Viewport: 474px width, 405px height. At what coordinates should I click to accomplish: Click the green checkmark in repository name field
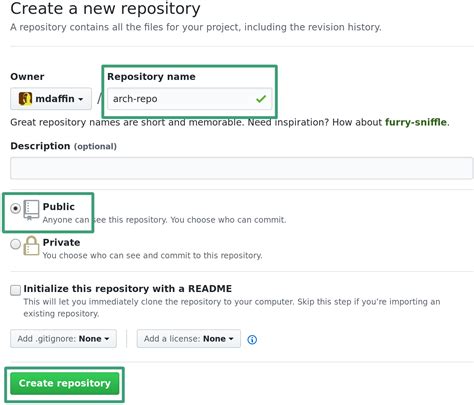[261, 99]
